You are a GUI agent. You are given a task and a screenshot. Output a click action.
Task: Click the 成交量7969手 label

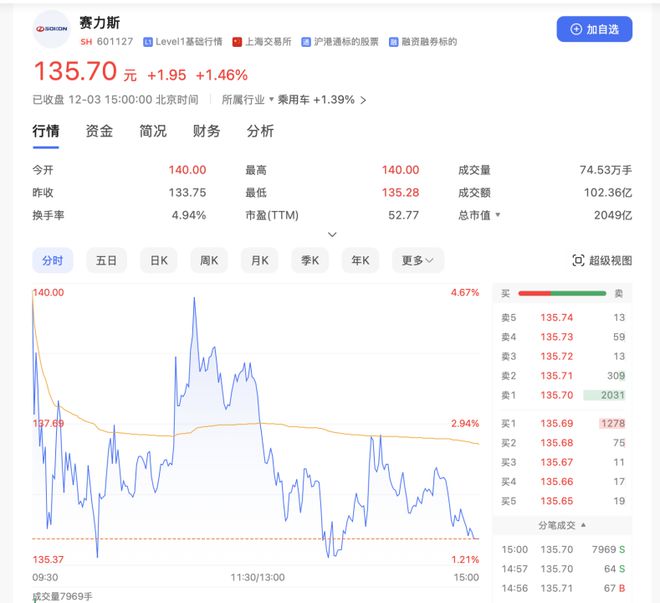[x=62, y=596]
